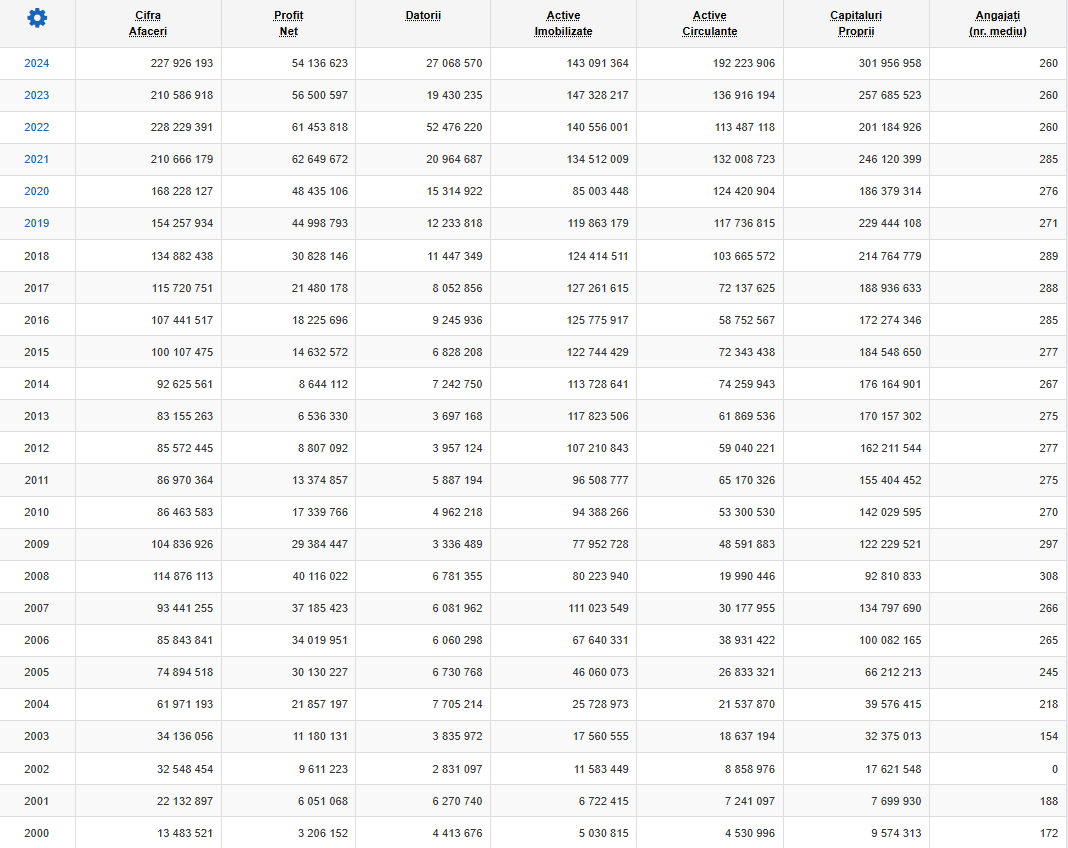Click the Capitaluri Proprii column header
This screenshot has height=848, width=1068.
[x=856, y=23]
